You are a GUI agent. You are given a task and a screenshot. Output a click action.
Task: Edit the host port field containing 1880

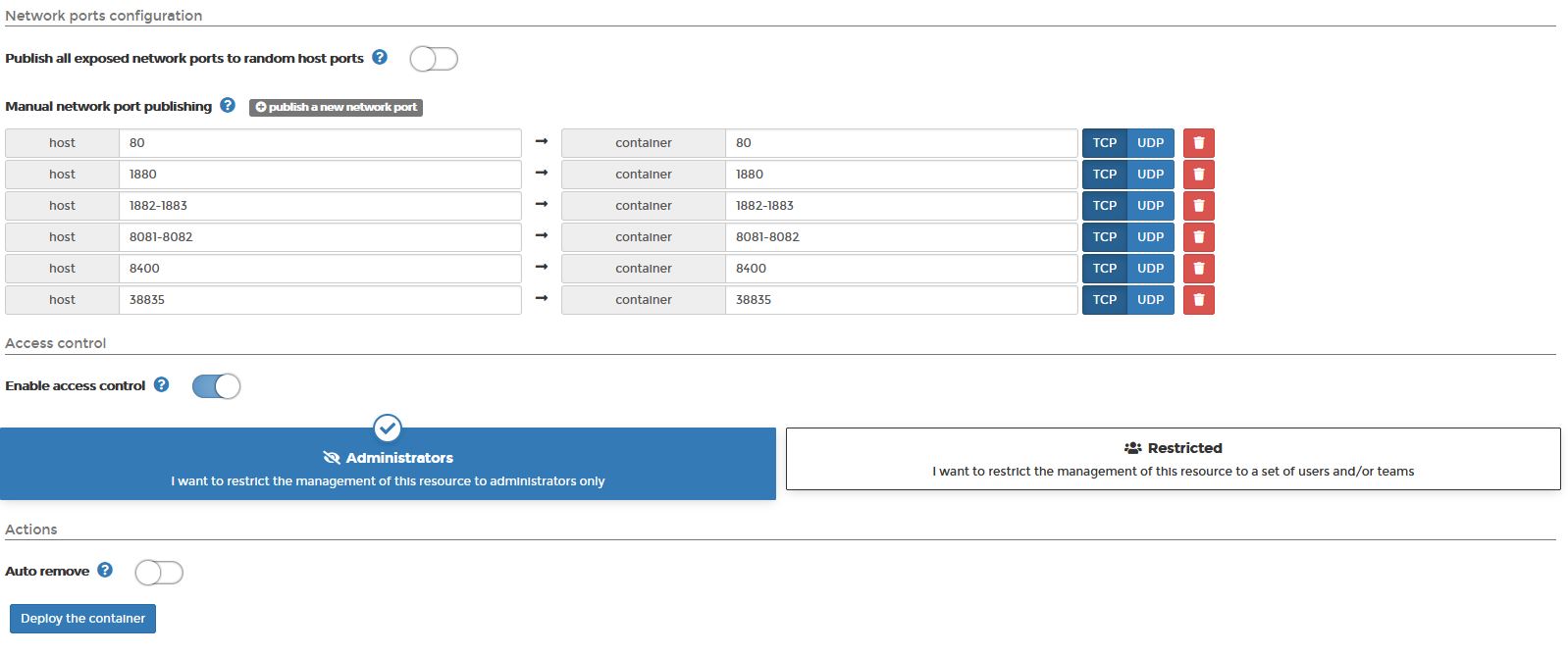pyautogui.click(x=319, y=175)
